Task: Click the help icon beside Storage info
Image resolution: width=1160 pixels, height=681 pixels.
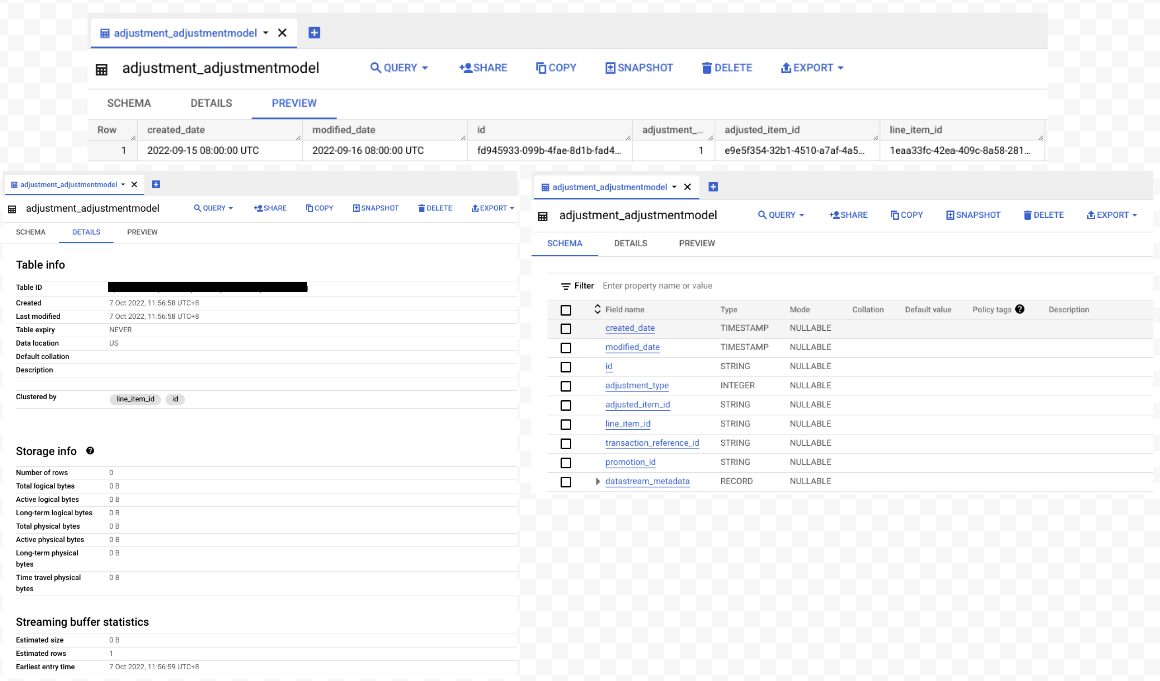Action: coord(90,451)
